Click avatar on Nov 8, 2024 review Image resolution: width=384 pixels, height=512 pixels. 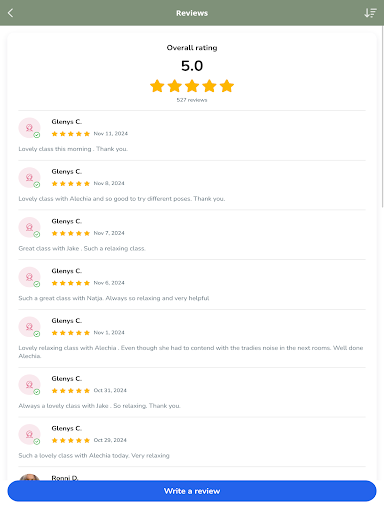point(29,177)
